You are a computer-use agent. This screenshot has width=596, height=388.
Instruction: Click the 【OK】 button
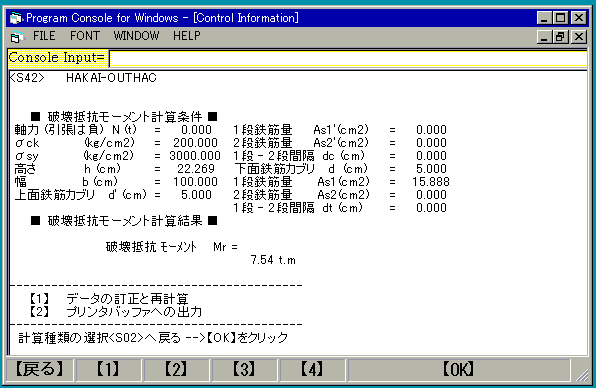coord(459,369)
